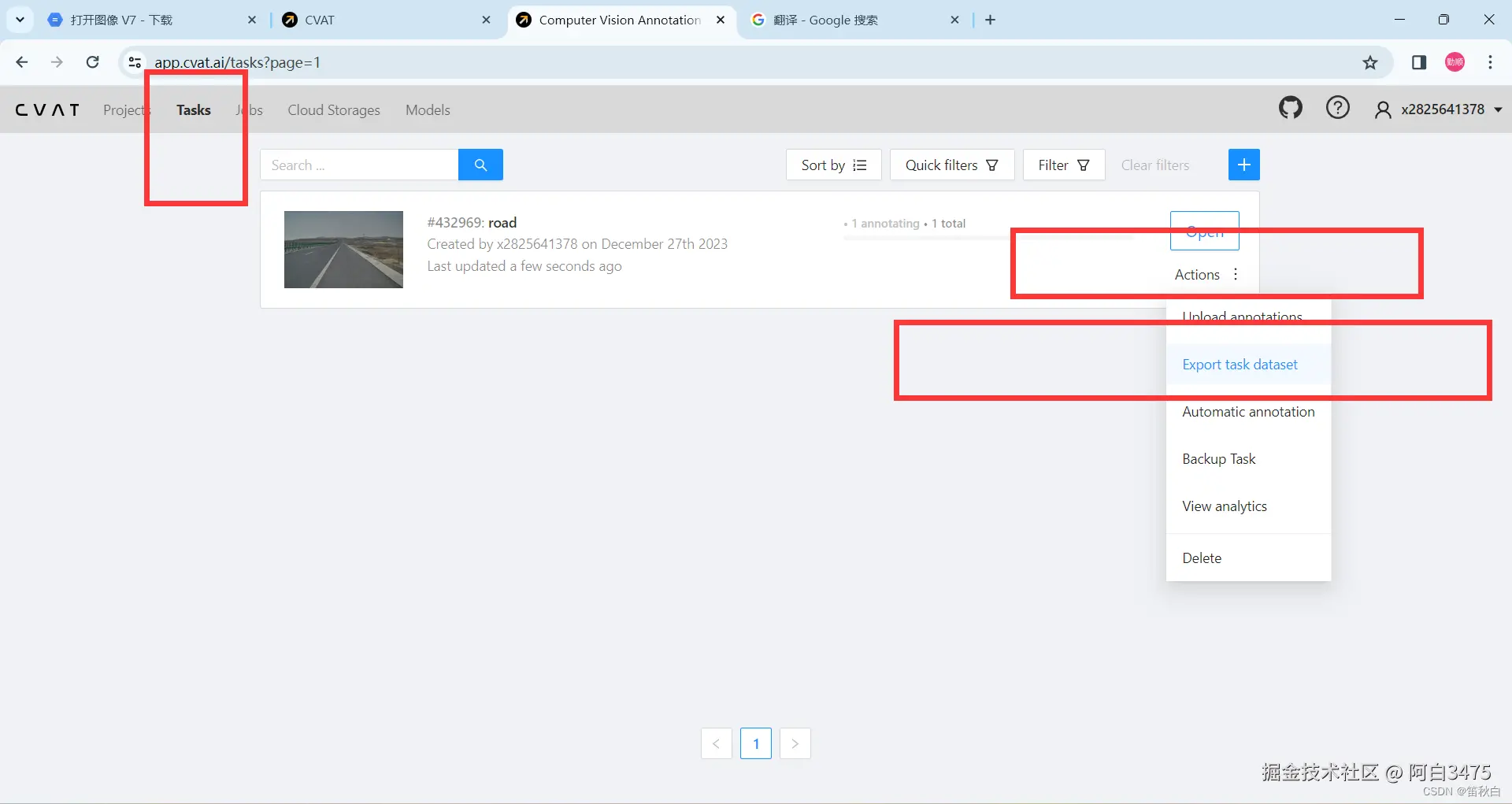Go to the previous page arrow
This screenshot has height=804, width=1512.
(x=716, y=743)
